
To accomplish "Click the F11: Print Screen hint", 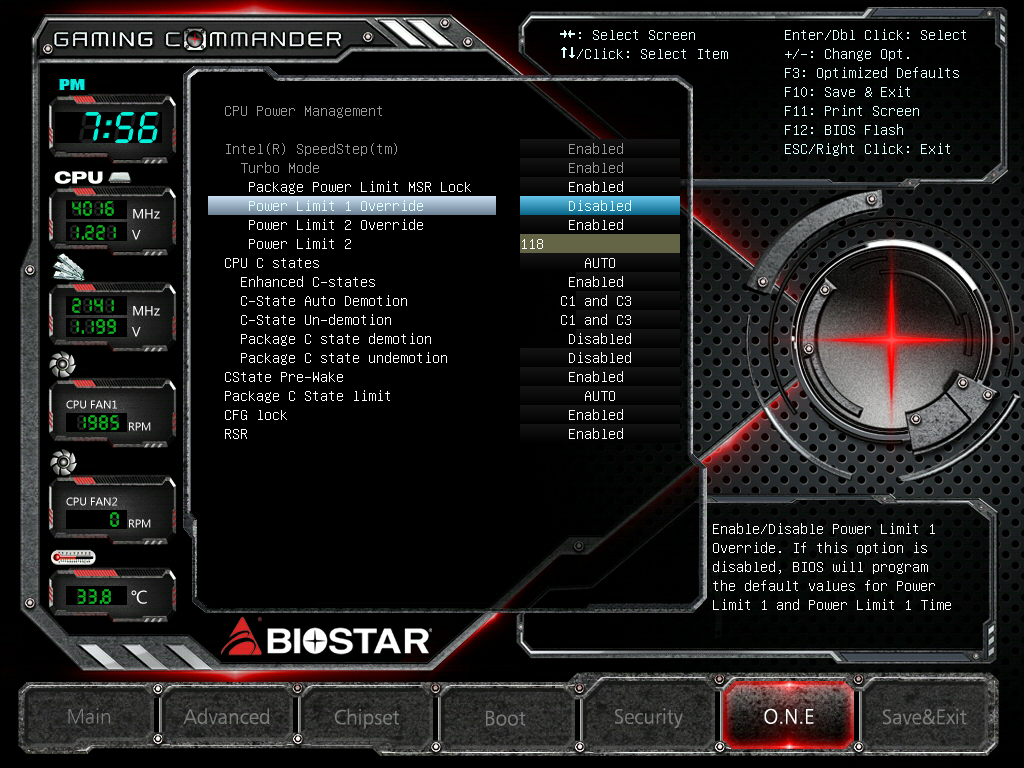I will [852, 111].
